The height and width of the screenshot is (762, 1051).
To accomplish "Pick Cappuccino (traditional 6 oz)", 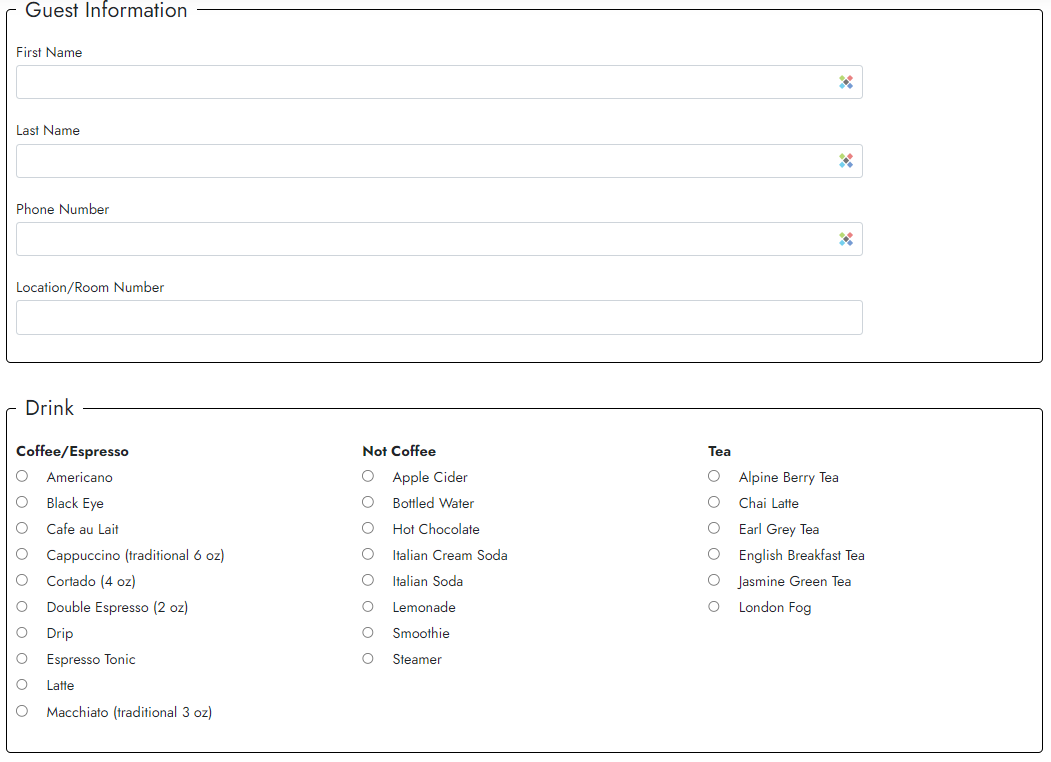I will 22,554.
